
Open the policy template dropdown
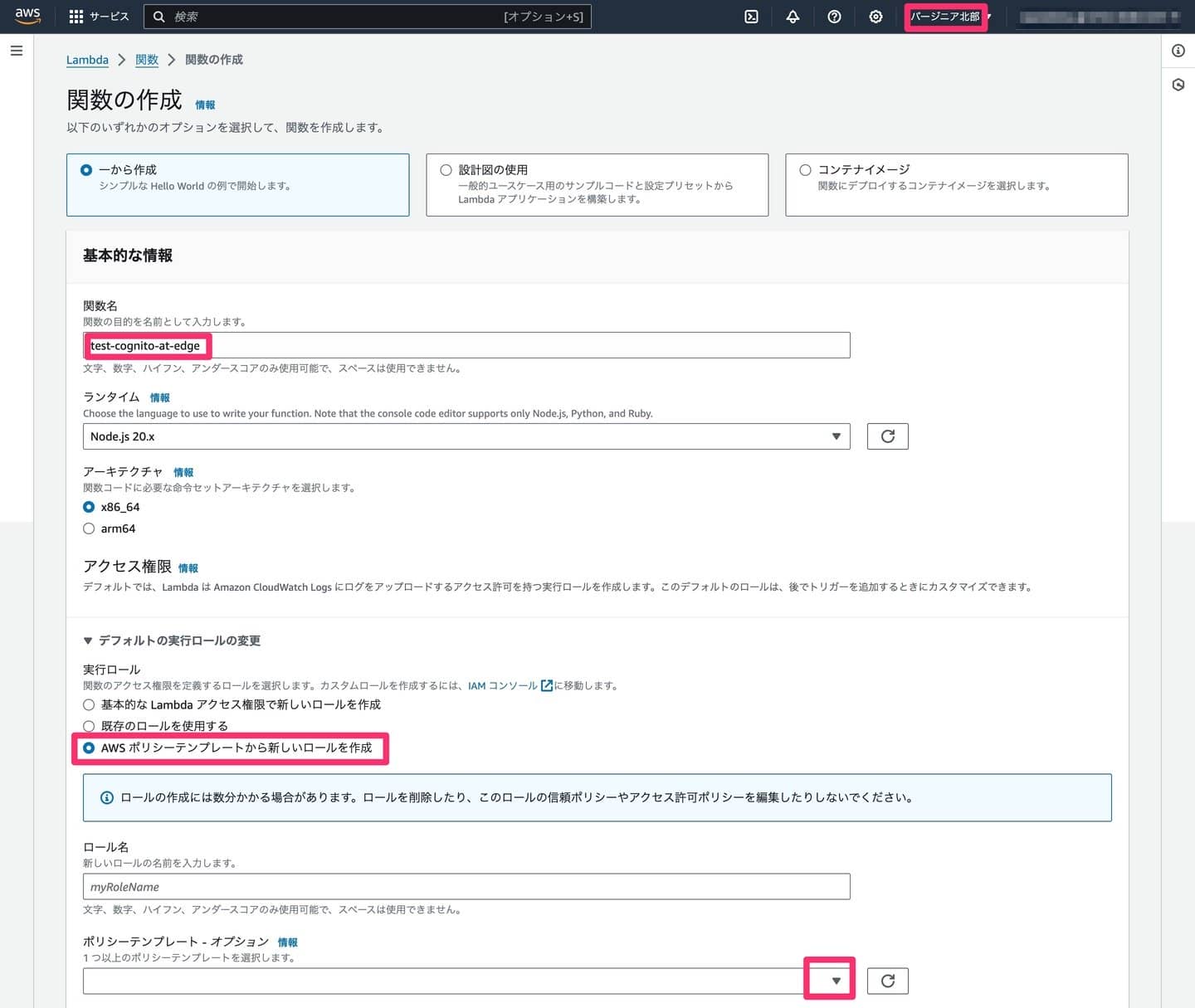pos(466,981)
